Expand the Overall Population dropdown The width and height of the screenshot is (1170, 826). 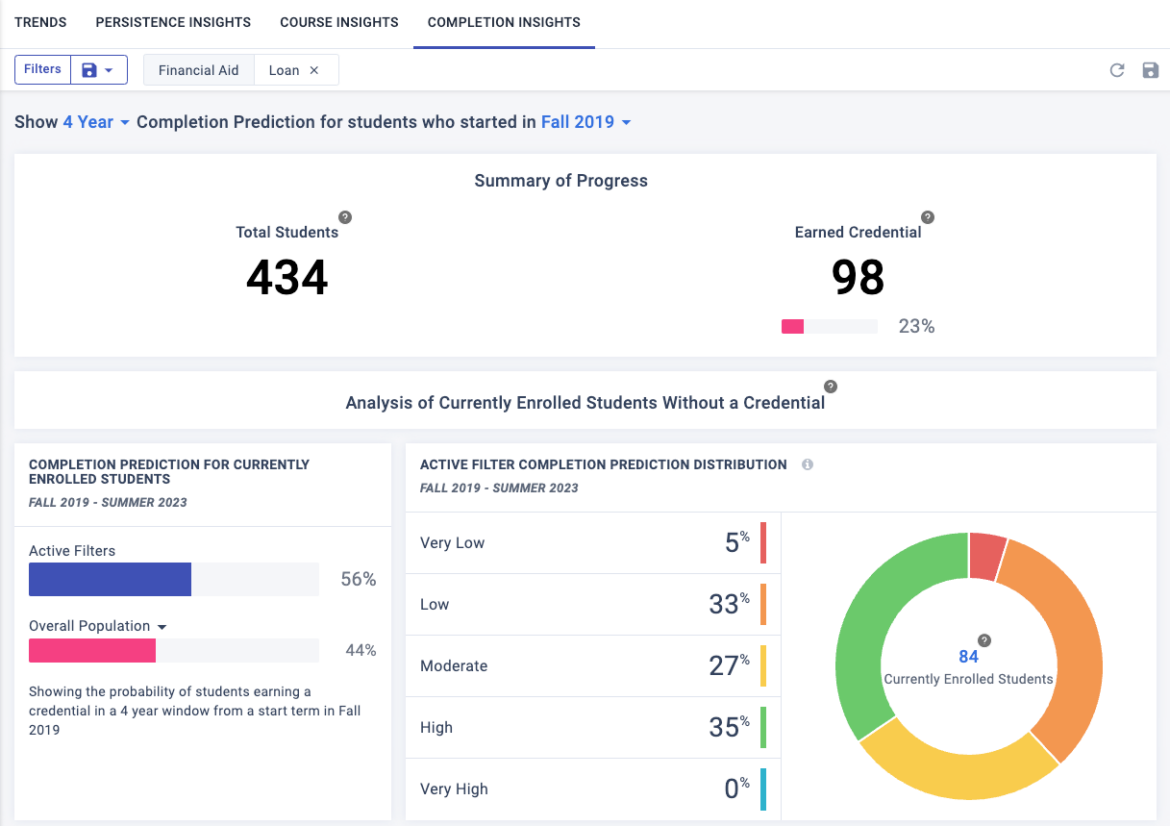tap(162, 625)
